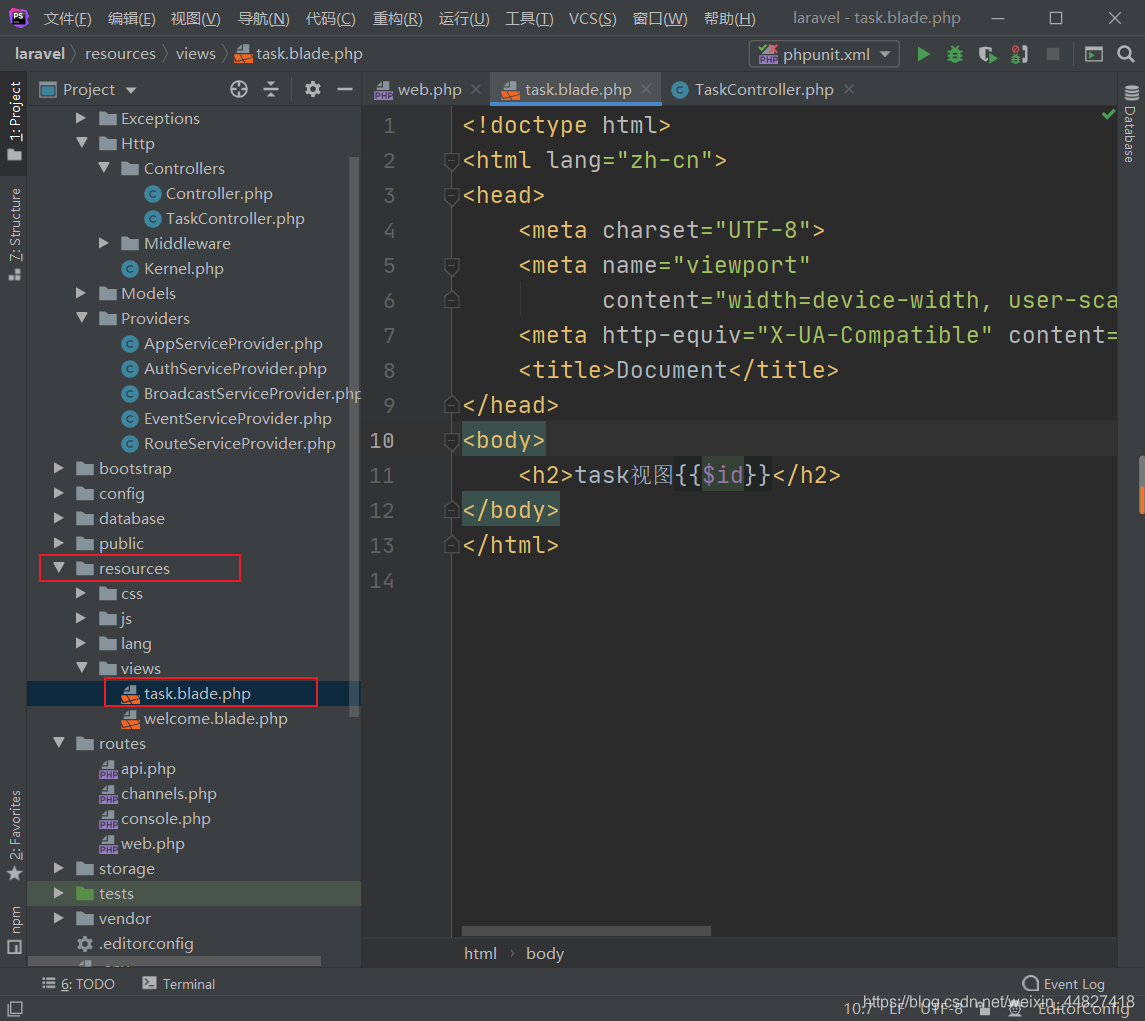Hide the Project panel with minus icon

tap(345, 89)
